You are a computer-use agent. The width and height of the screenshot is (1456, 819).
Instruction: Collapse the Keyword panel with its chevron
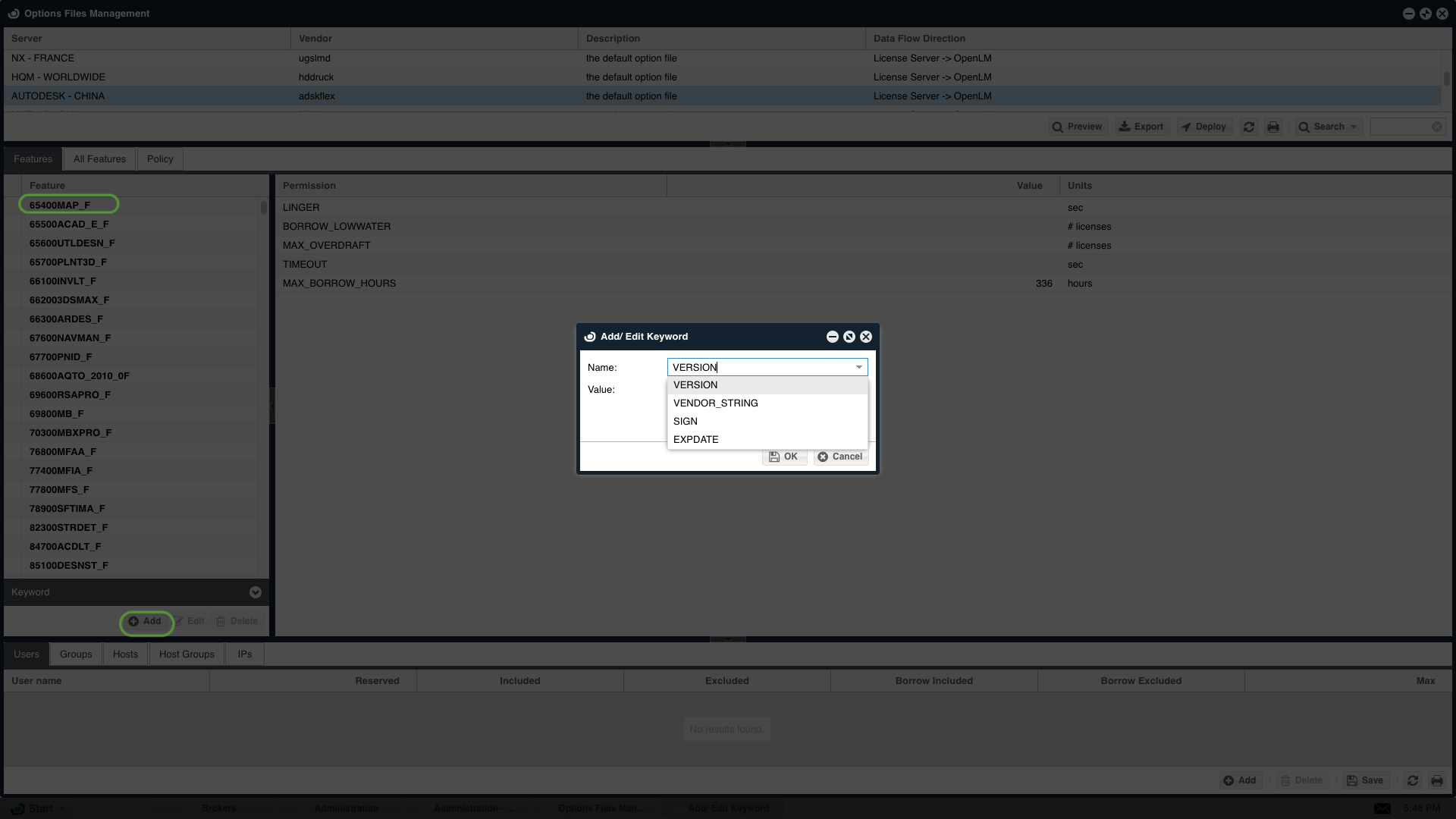256,592
